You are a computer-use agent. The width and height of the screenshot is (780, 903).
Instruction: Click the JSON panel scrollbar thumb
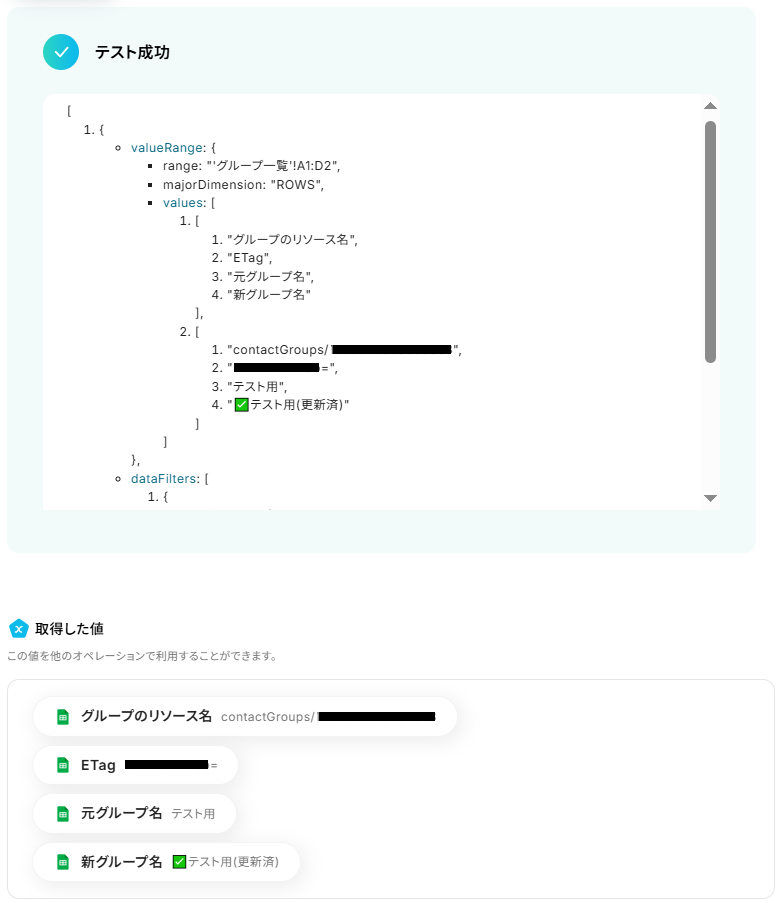tap(710, 242)
